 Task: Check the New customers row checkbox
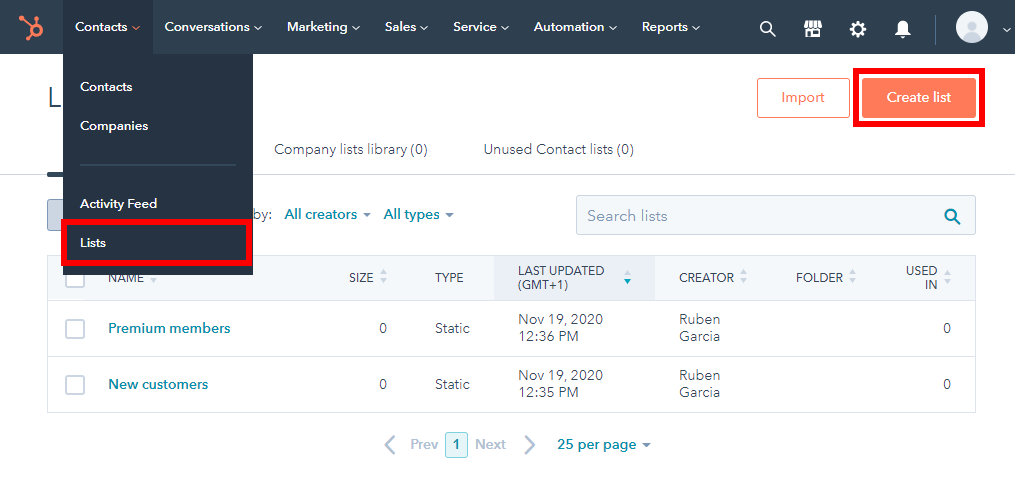click(x=75, y=385)
